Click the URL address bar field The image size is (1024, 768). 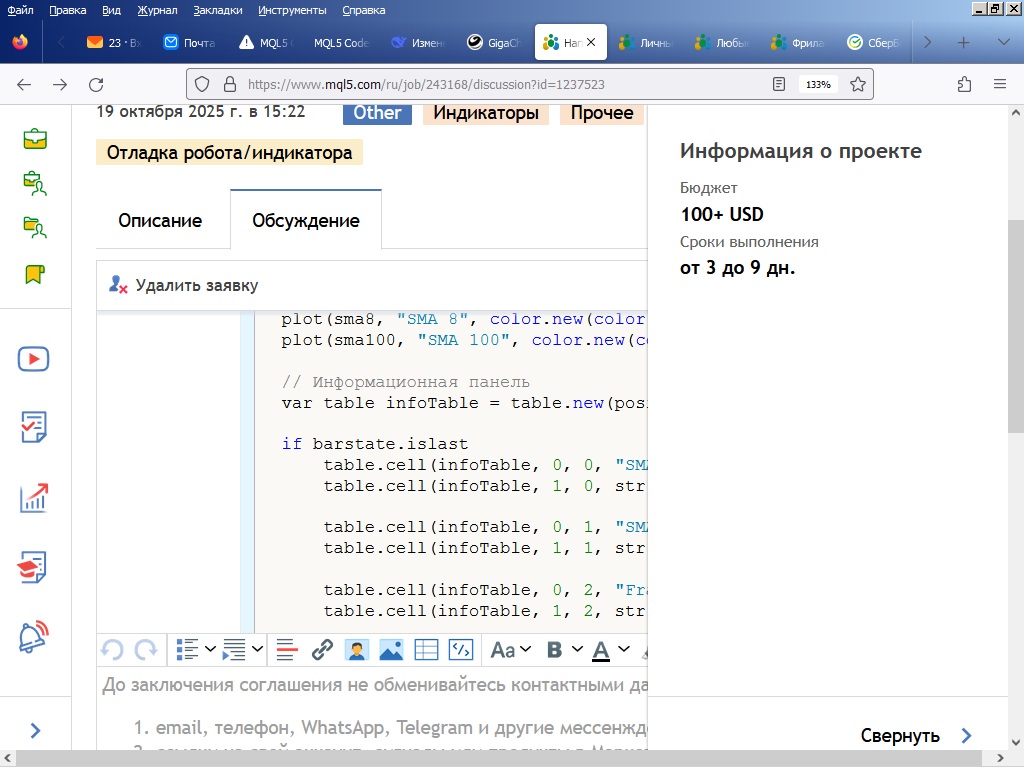click(x=500, y=84)
